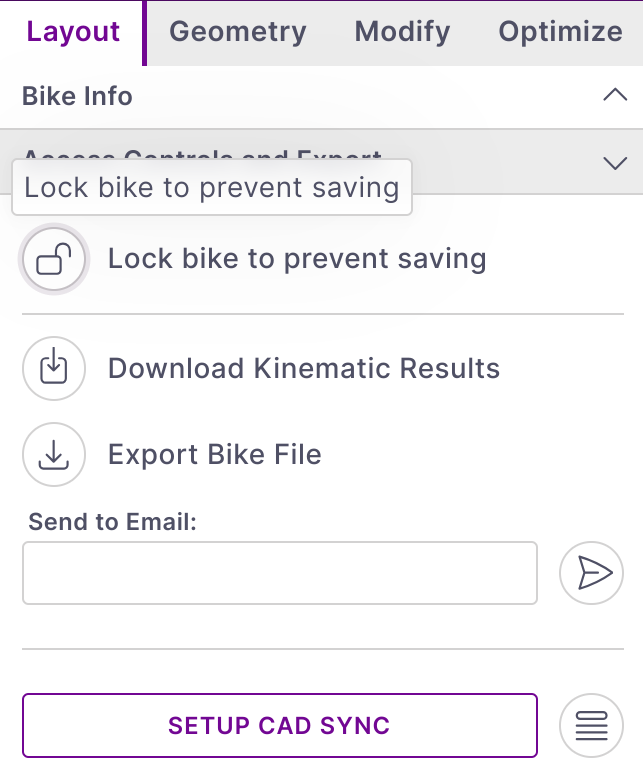Open the Geometry tab
643x777 pixels.
pyautogui.click(x=238, y=32)
